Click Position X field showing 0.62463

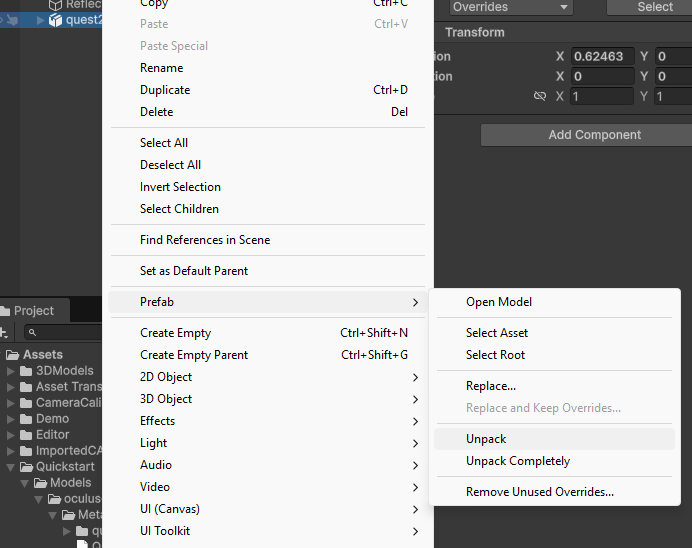(602, 56)
